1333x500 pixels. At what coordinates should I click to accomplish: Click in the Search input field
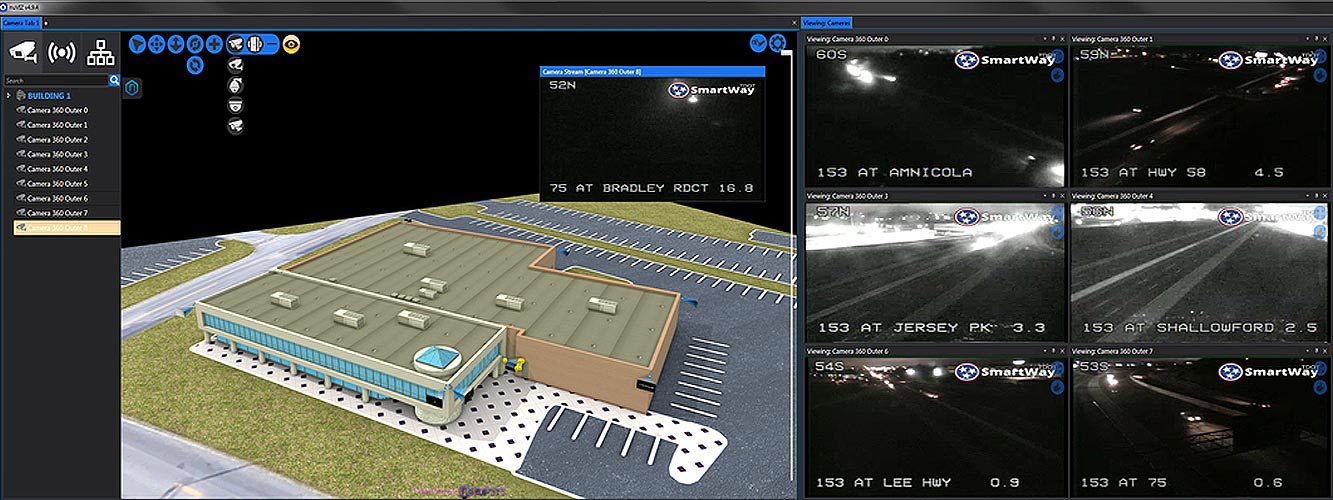tap(56, 80)
